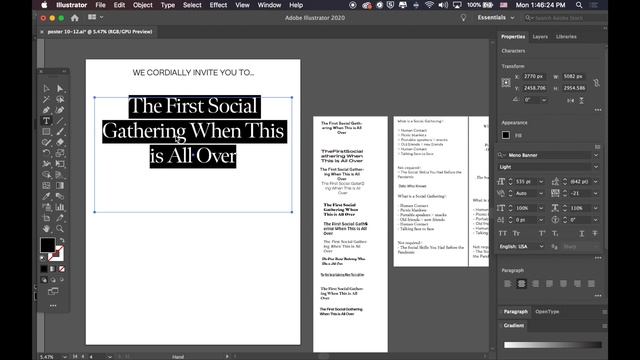Viewport: 640px width, 360px height.
Task: Select the Free Transform tool
Action: pos(60,164)
